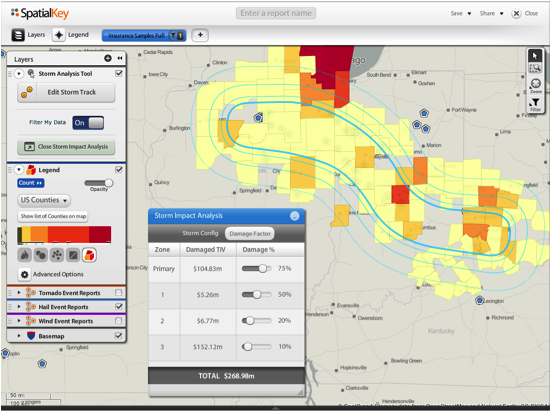Uncheck the Legend layer checkbox
The height and width of the screenshot is (412, 551).
(119, 169)
